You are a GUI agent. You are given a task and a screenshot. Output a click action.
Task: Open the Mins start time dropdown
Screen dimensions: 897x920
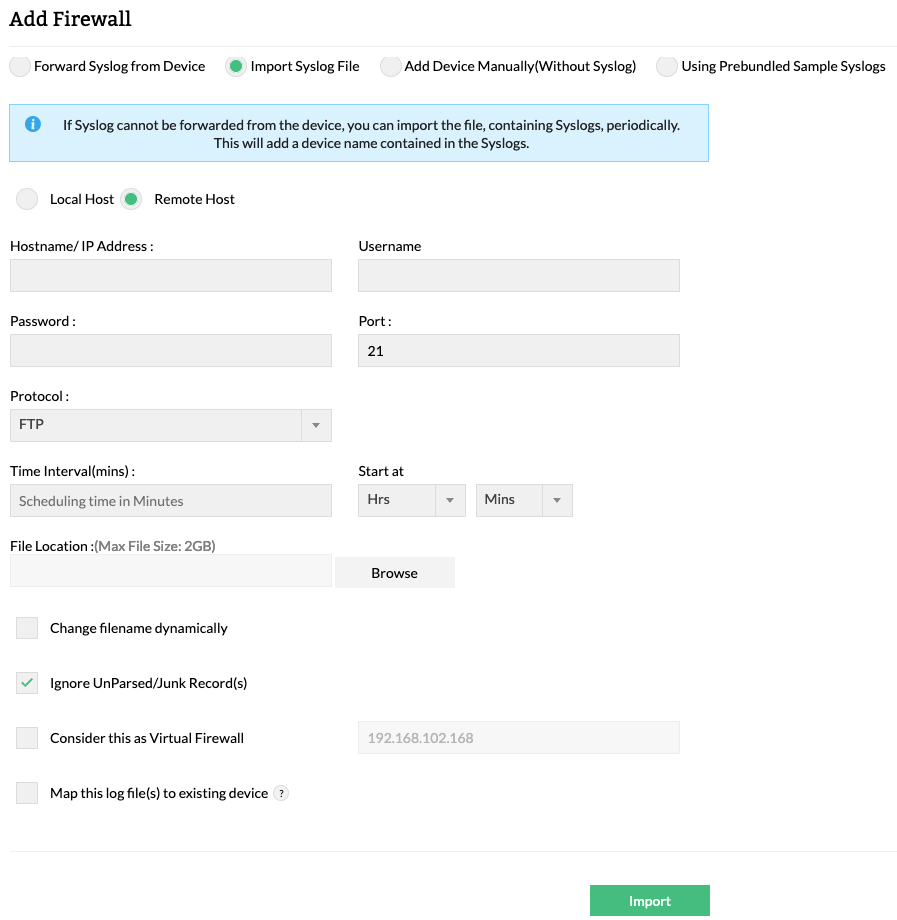524,500
